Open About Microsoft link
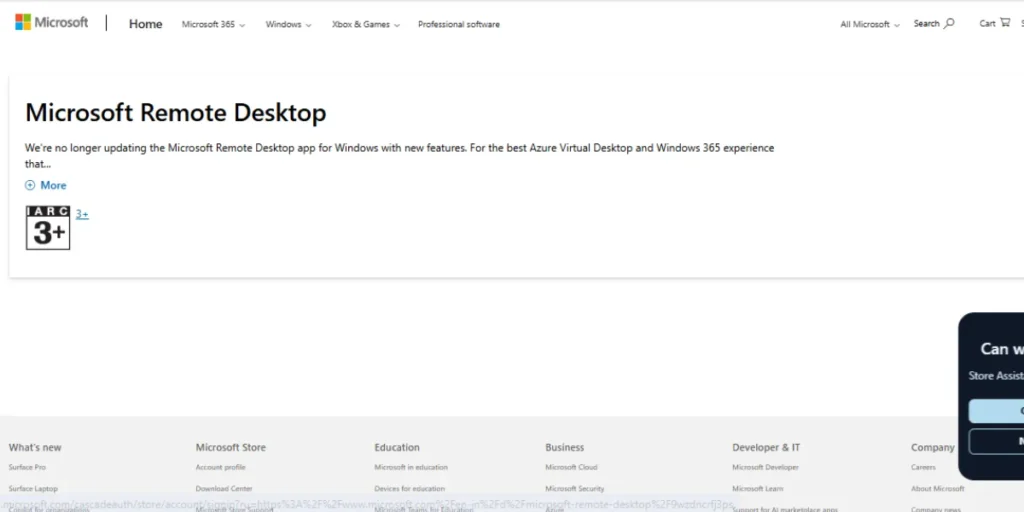 [938, 488]
